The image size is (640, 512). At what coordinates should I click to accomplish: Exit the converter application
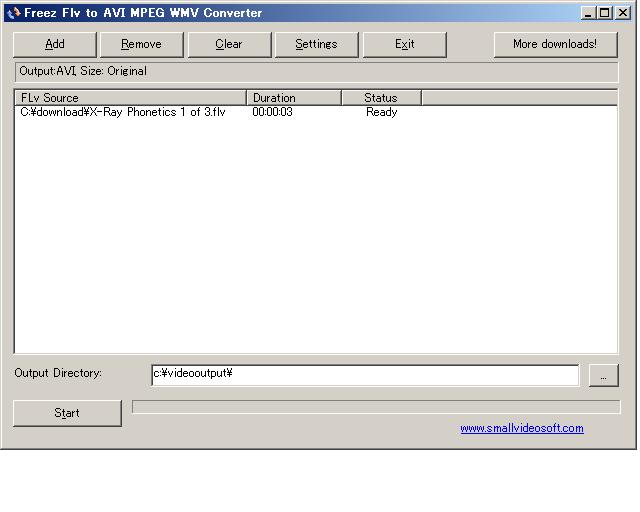click(x=404, y=45)
